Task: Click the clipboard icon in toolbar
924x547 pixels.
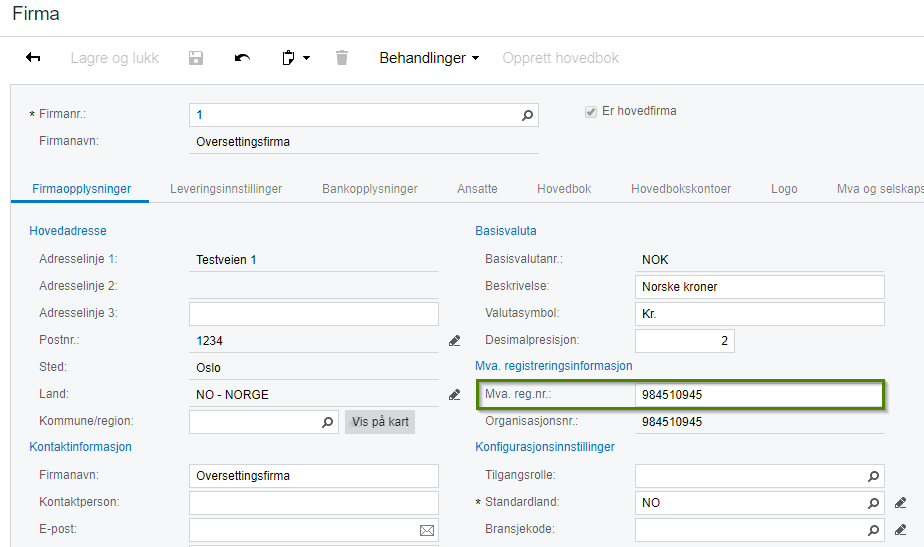Action: coord(288,58)
